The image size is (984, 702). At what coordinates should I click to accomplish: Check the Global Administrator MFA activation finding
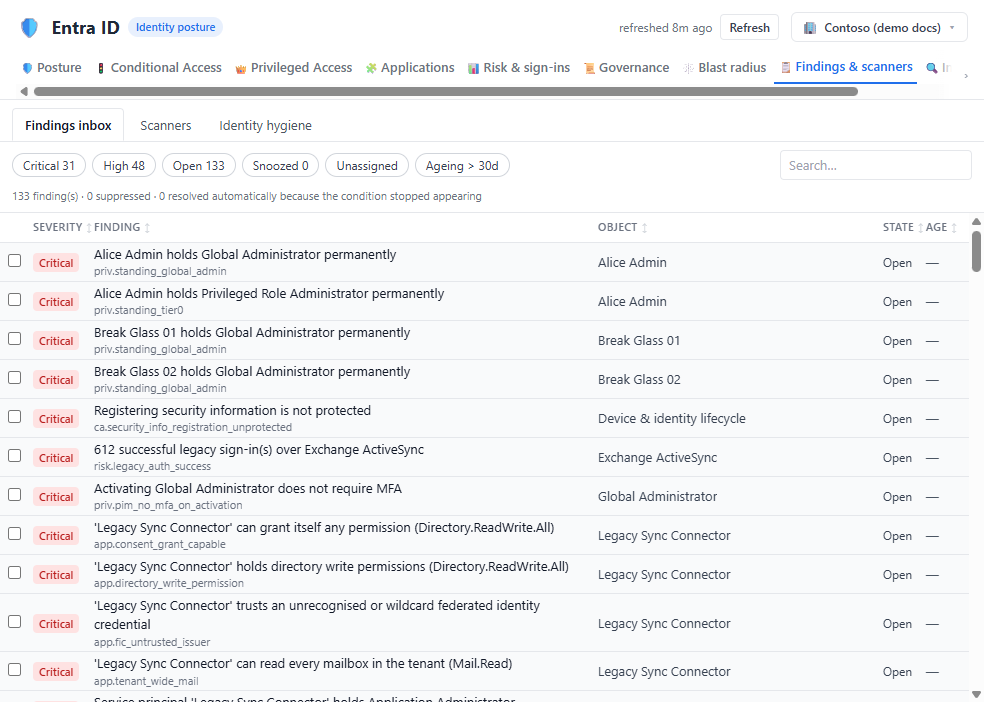click(14, 494)
